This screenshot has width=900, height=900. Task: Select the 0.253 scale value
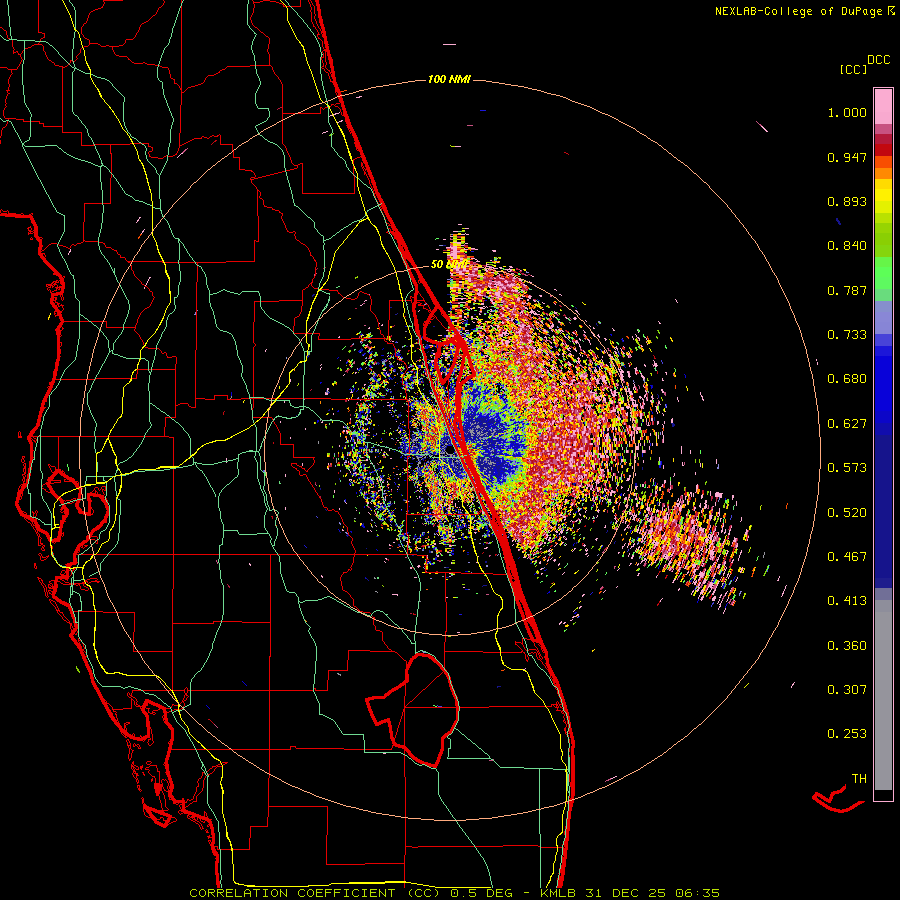(x=847, y=734)
